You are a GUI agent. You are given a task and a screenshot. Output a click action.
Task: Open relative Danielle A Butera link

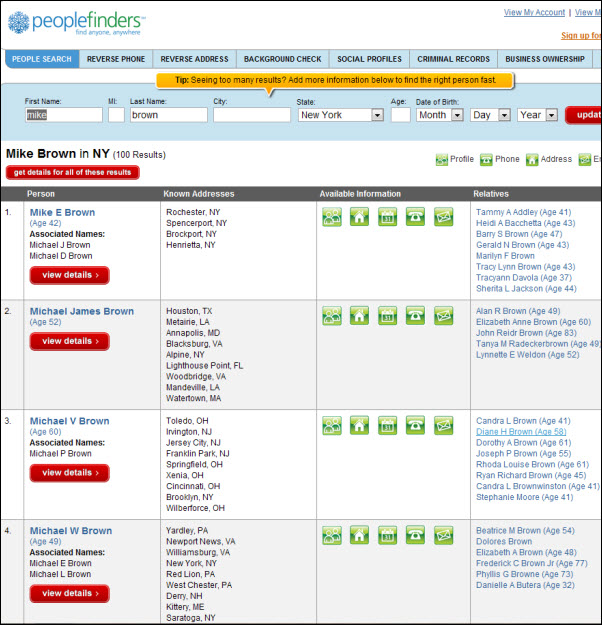(525, 585)
